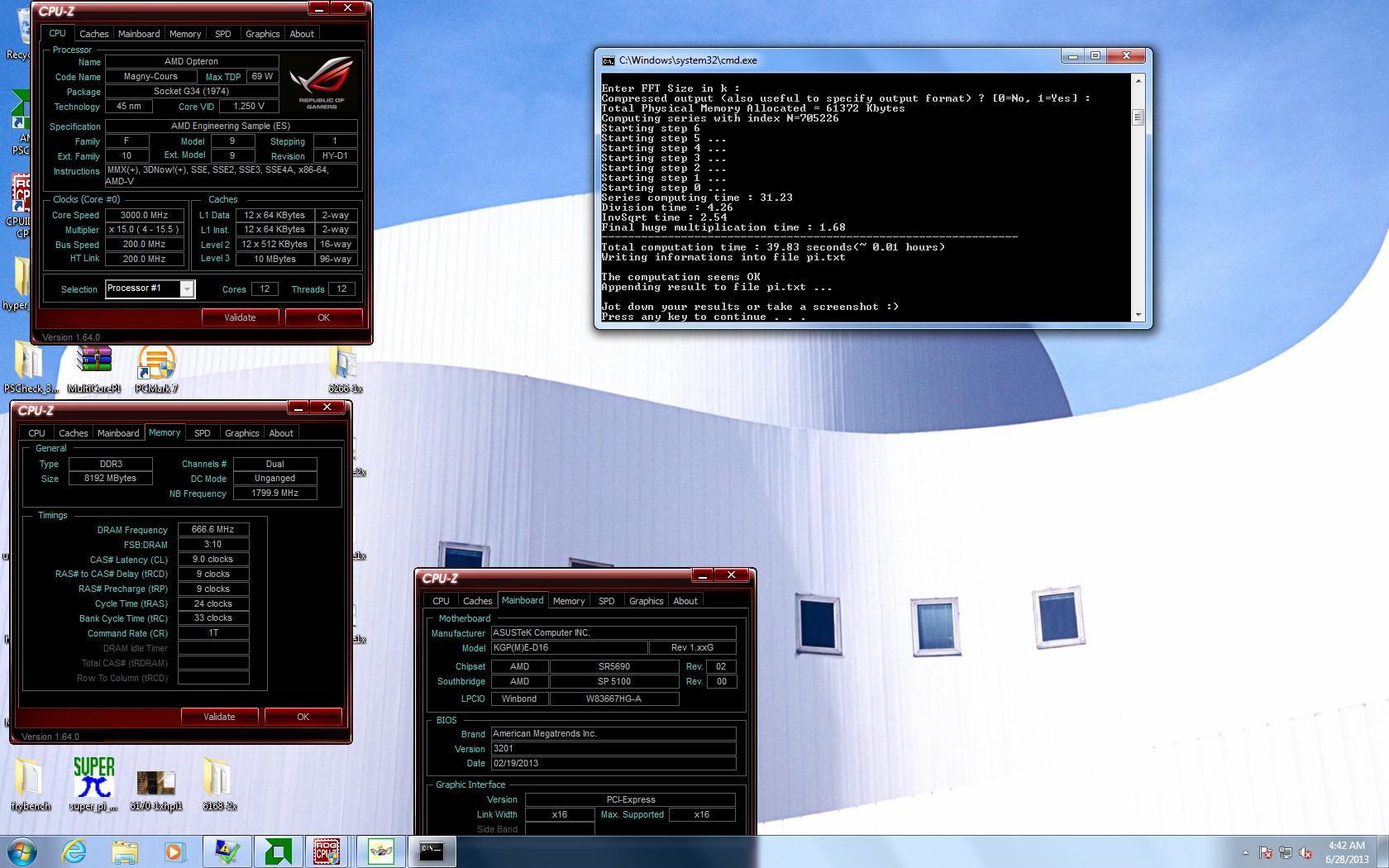Image resolution: width=1389 pixels, height=868 pixels.
Task: Open SPD tab in Memory CPU-Z window
Action: (203, 433)
